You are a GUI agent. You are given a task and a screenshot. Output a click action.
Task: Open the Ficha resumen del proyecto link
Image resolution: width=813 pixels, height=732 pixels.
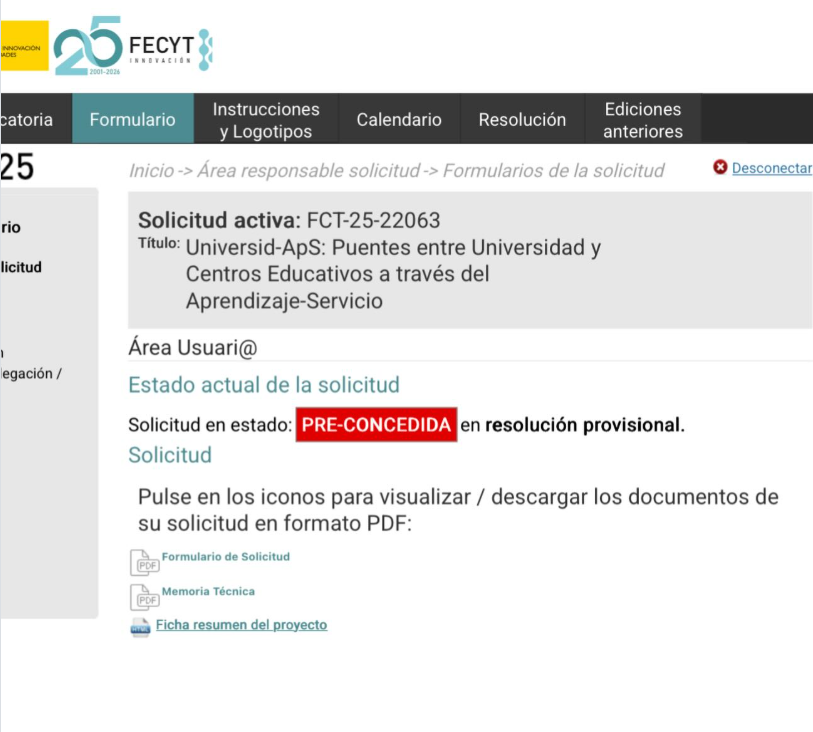tap(241, 625)
